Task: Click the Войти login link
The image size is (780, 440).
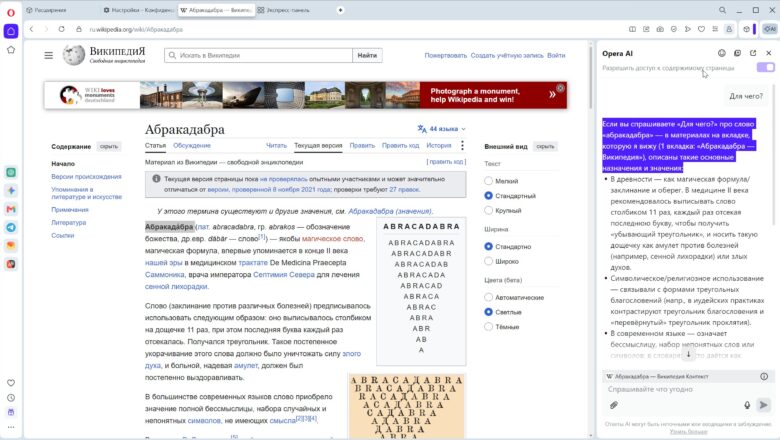Action: click(x=556, y=56)
